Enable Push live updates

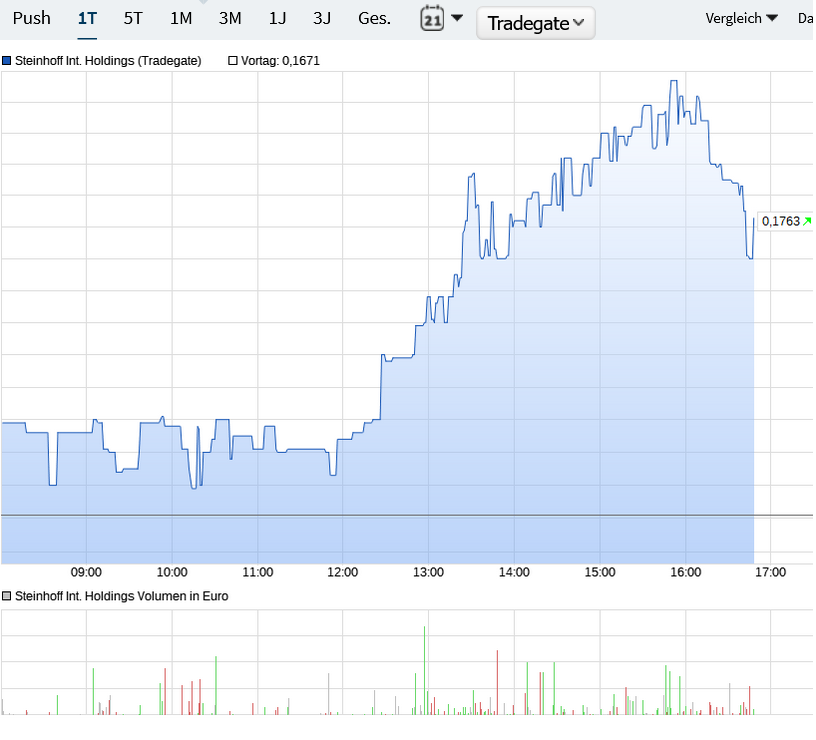click(x=31, y=17)
